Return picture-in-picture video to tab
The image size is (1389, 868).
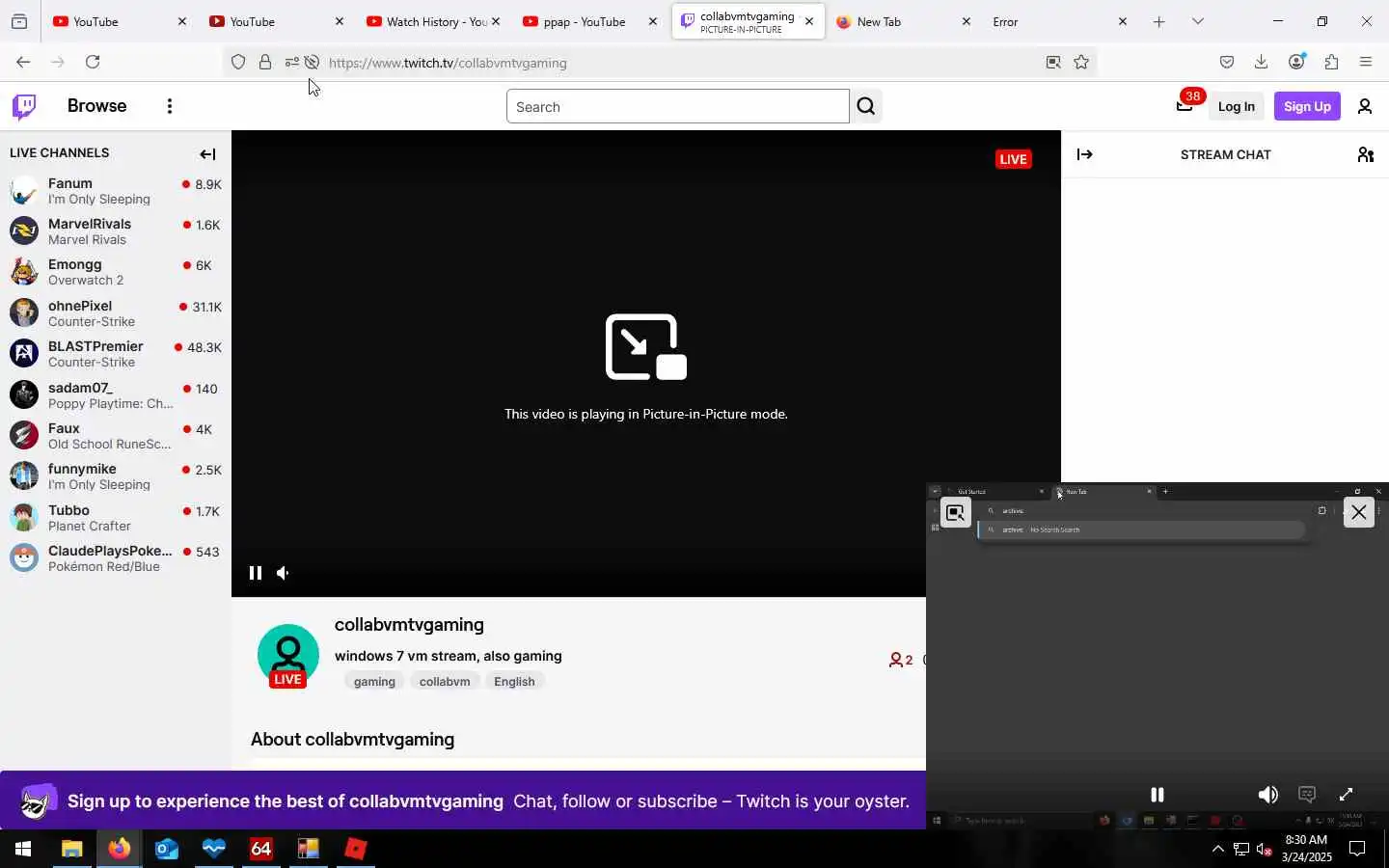click(x=955, y=512)
